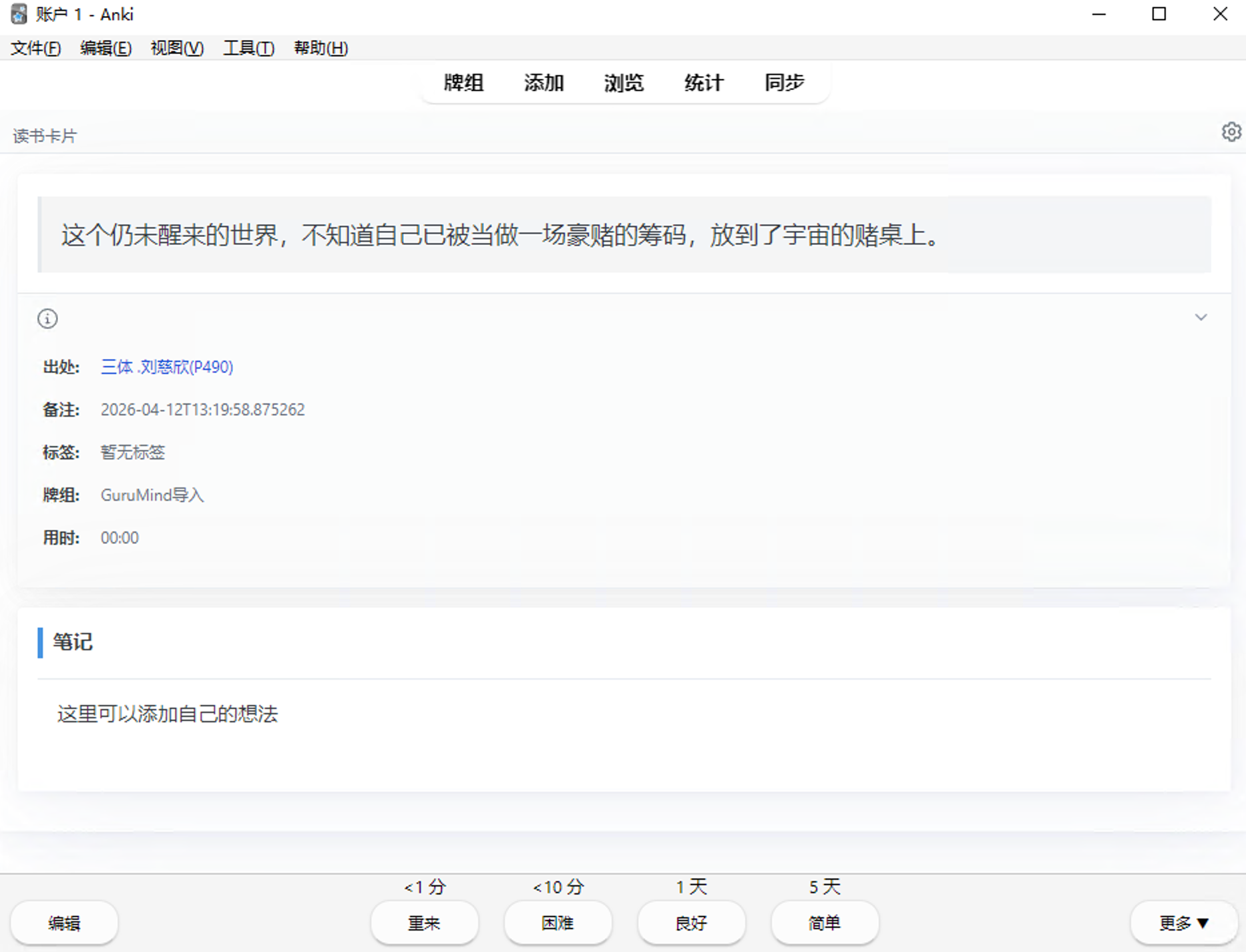Go to 牌组 decks view
The height and width of the screenshot is (952, 1246).
[463, 83]
